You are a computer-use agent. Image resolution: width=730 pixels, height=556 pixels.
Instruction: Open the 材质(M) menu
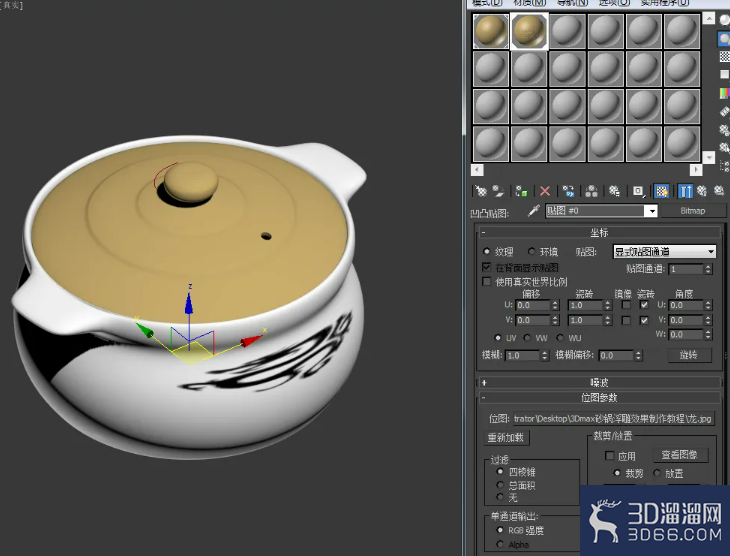[x=529, y=3]
